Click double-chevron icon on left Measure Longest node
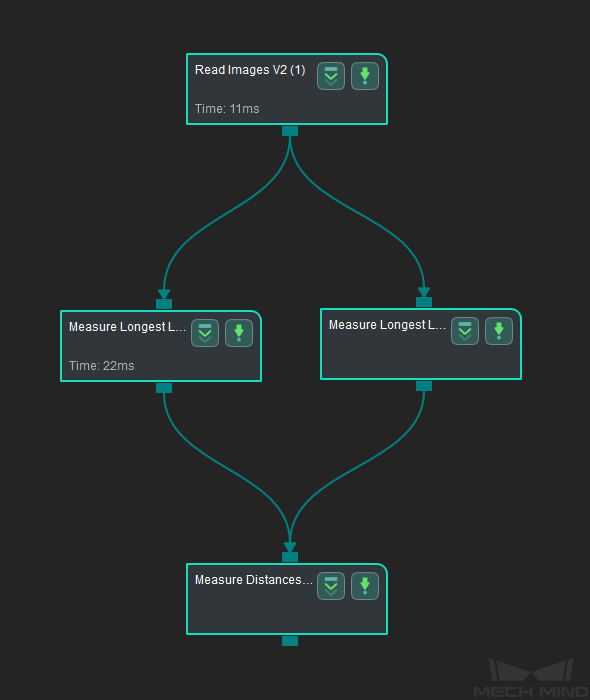This screenshot has height=700, width=590. [205, 333]
